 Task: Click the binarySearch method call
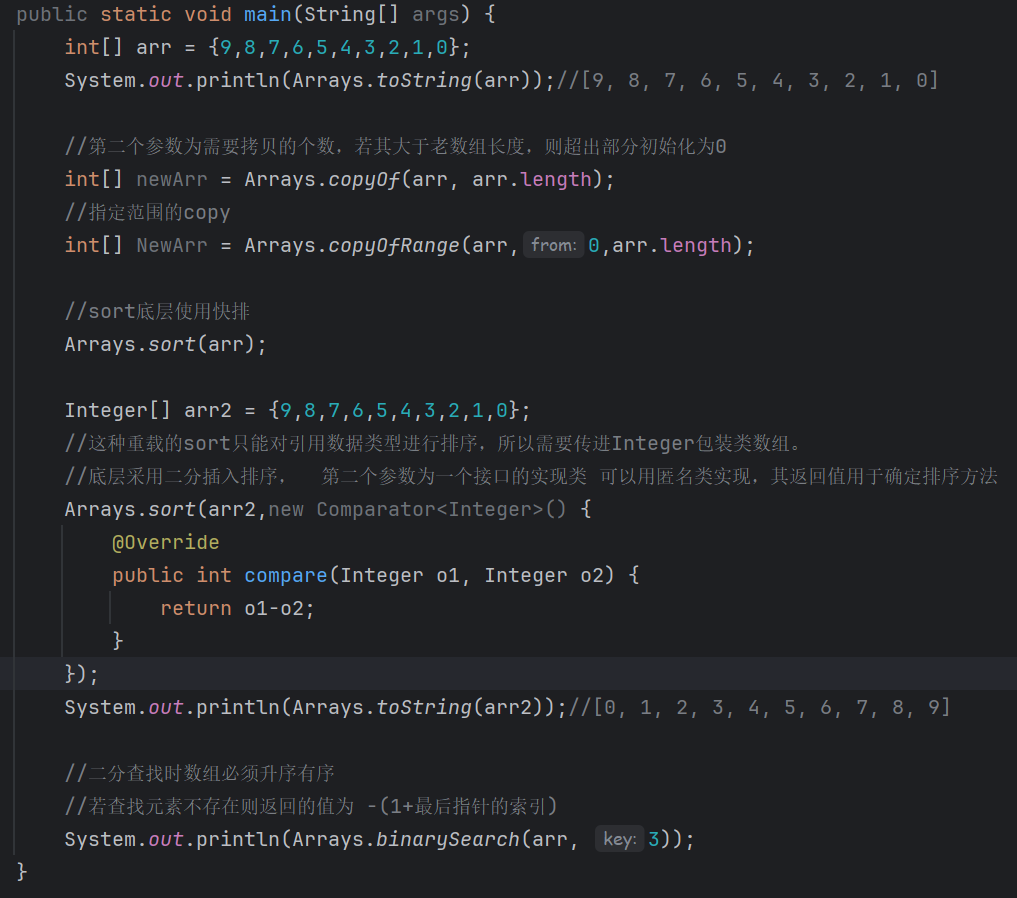(448, 840)
